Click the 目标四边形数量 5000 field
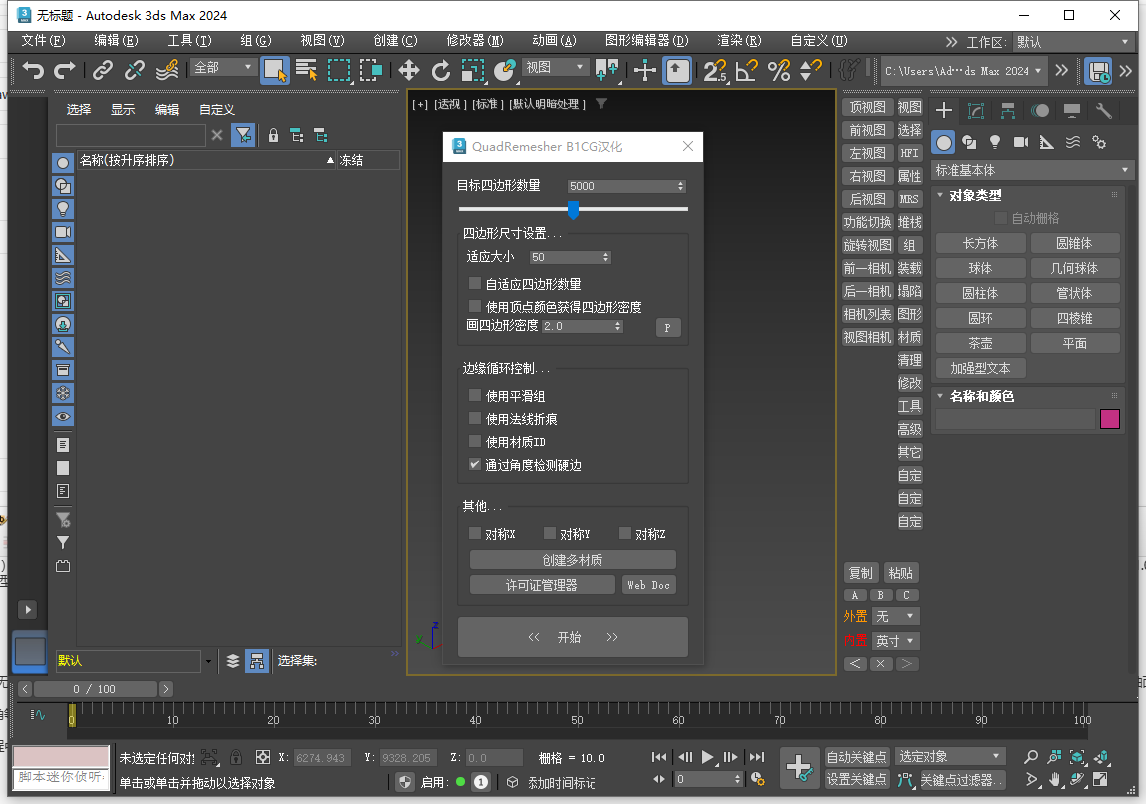1146x804 pixels. (626, 186)
